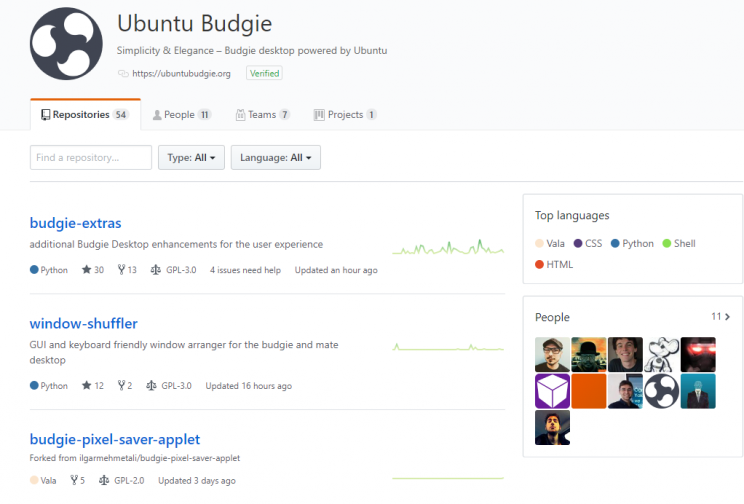Viewport: 744px width, 504px height.
Task: Open the Language: All dropdown
Action: pos(276,158)
